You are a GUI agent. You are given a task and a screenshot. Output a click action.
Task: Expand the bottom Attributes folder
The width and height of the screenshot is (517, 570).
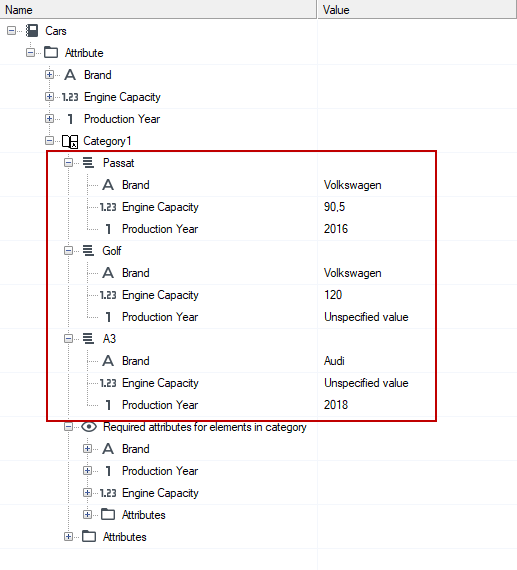(68, 537)
